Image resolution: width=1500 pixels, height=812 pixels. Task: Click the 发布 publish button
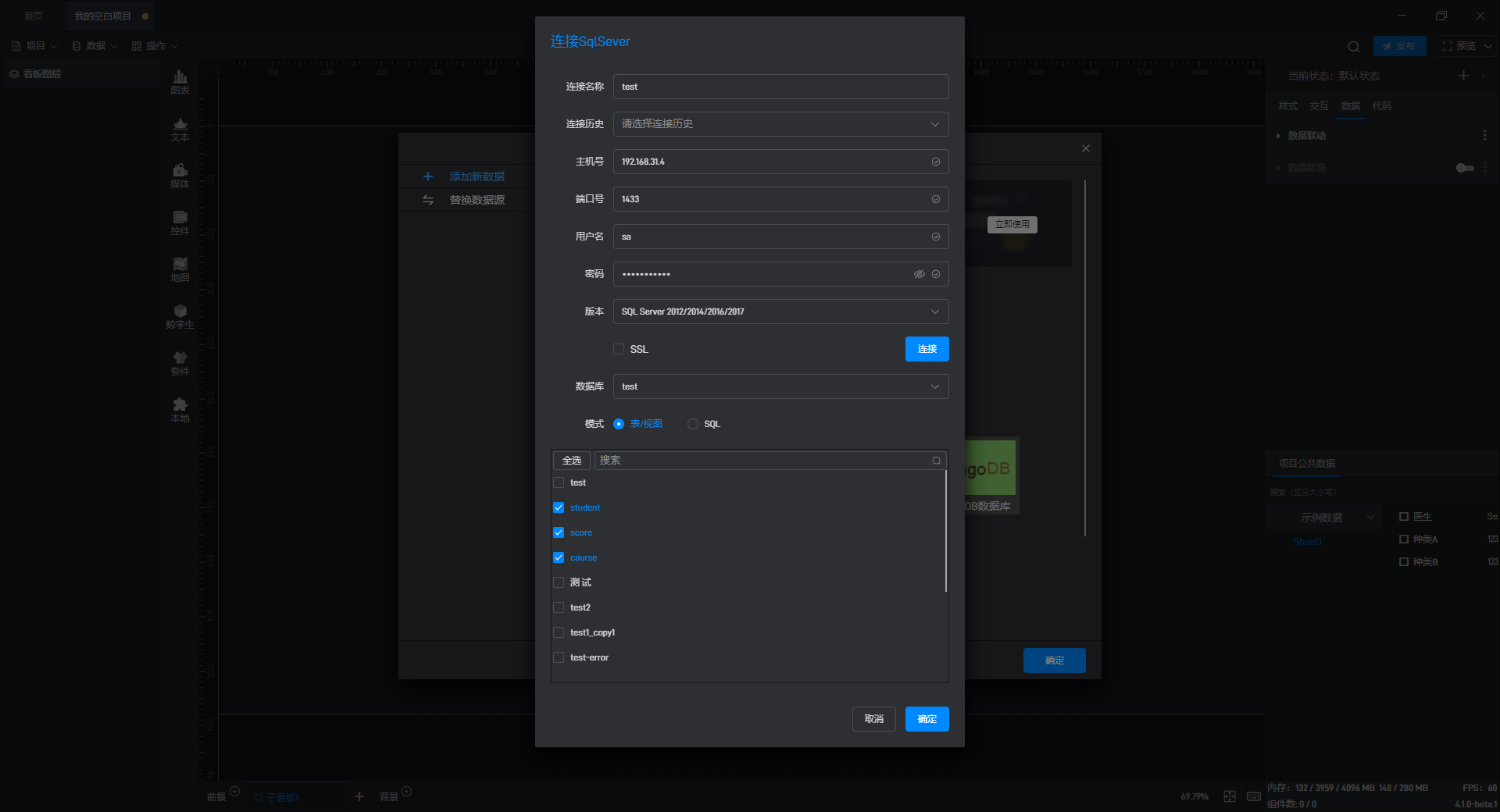pyautogui.click(x=1399, y=46)
